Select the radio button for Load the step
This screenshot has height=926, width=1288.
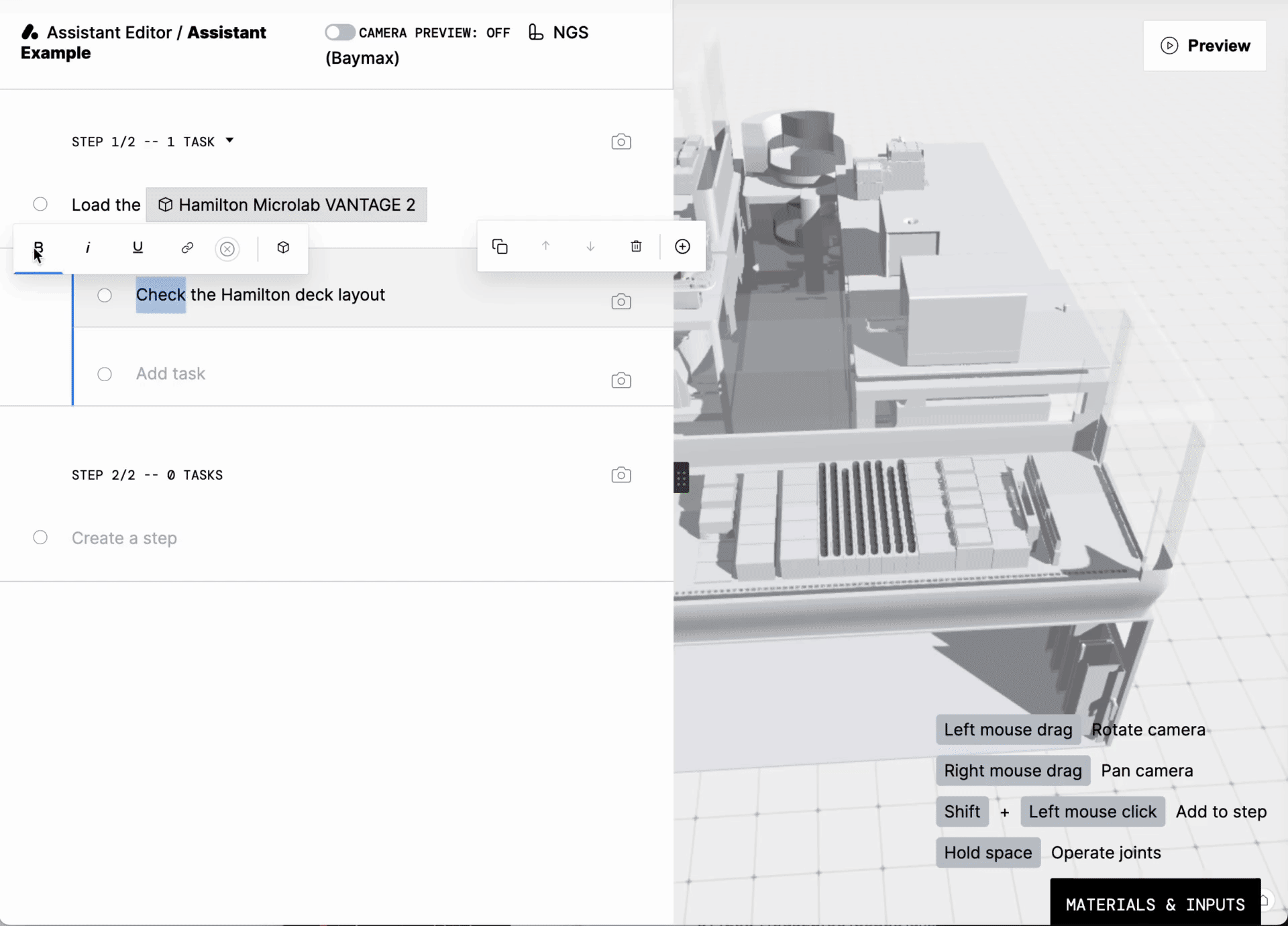pyautogui.click(x=40, y=204)
